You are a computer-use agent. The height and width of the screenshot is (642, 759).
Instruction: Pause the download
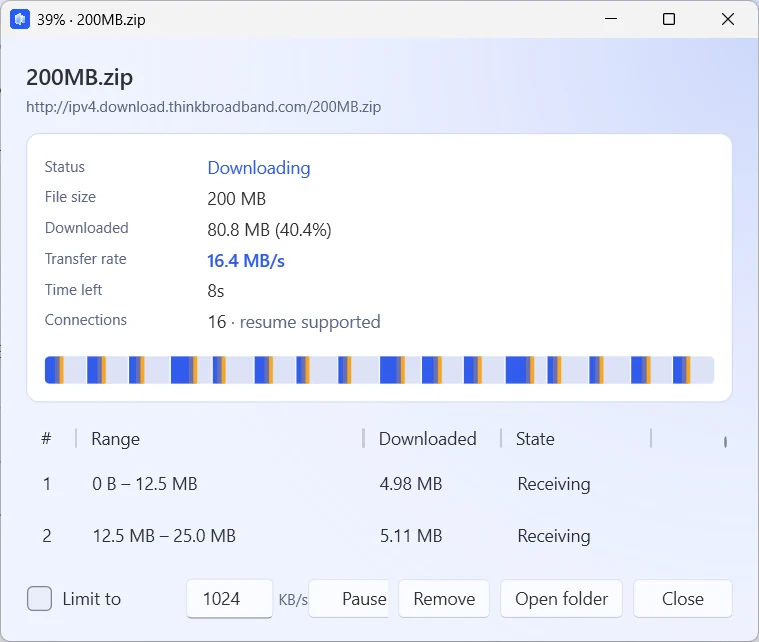[349, 599]
